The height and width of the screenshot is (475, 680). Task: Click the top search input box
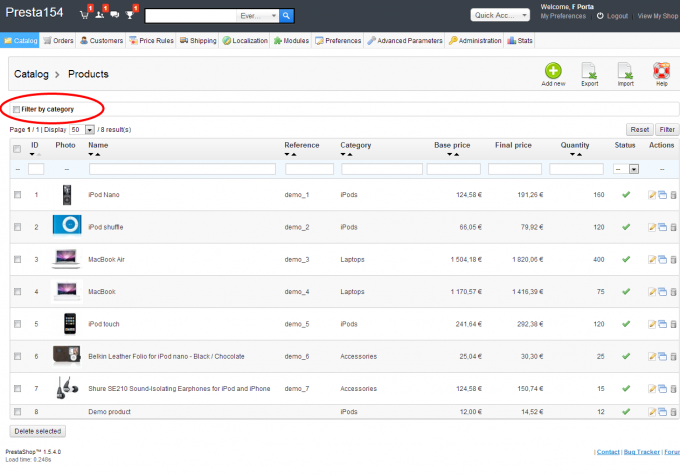point(191,16)
